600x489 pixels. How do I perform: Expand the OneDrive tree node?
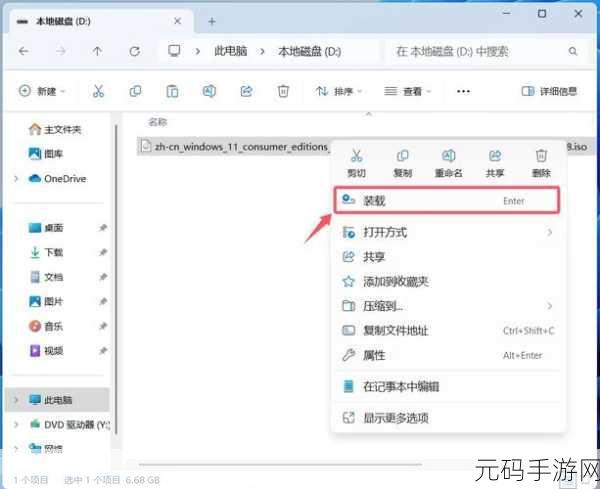tap(16, 179)
